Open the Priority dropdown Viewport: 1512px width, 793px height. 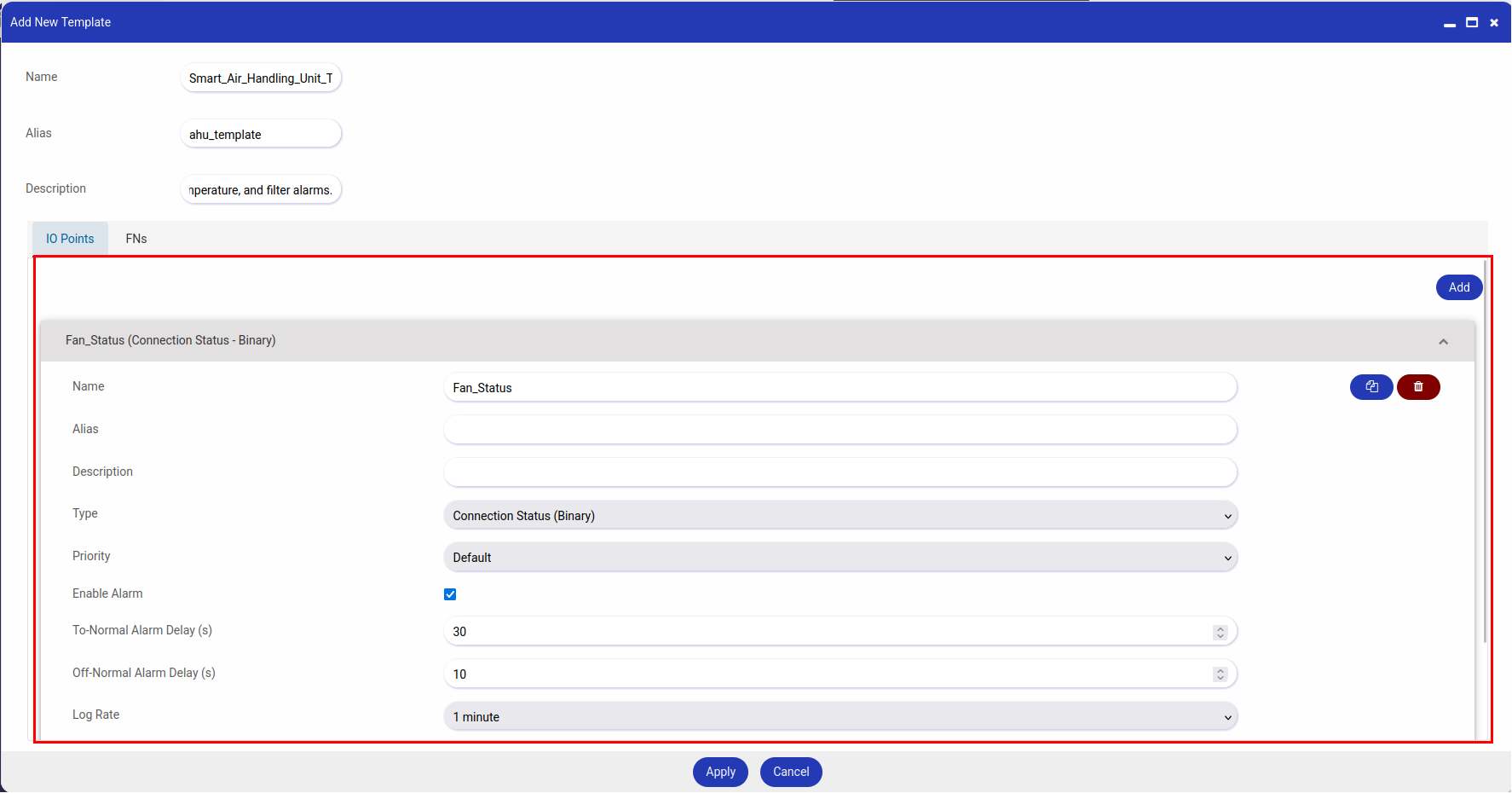tap(840, 558)
